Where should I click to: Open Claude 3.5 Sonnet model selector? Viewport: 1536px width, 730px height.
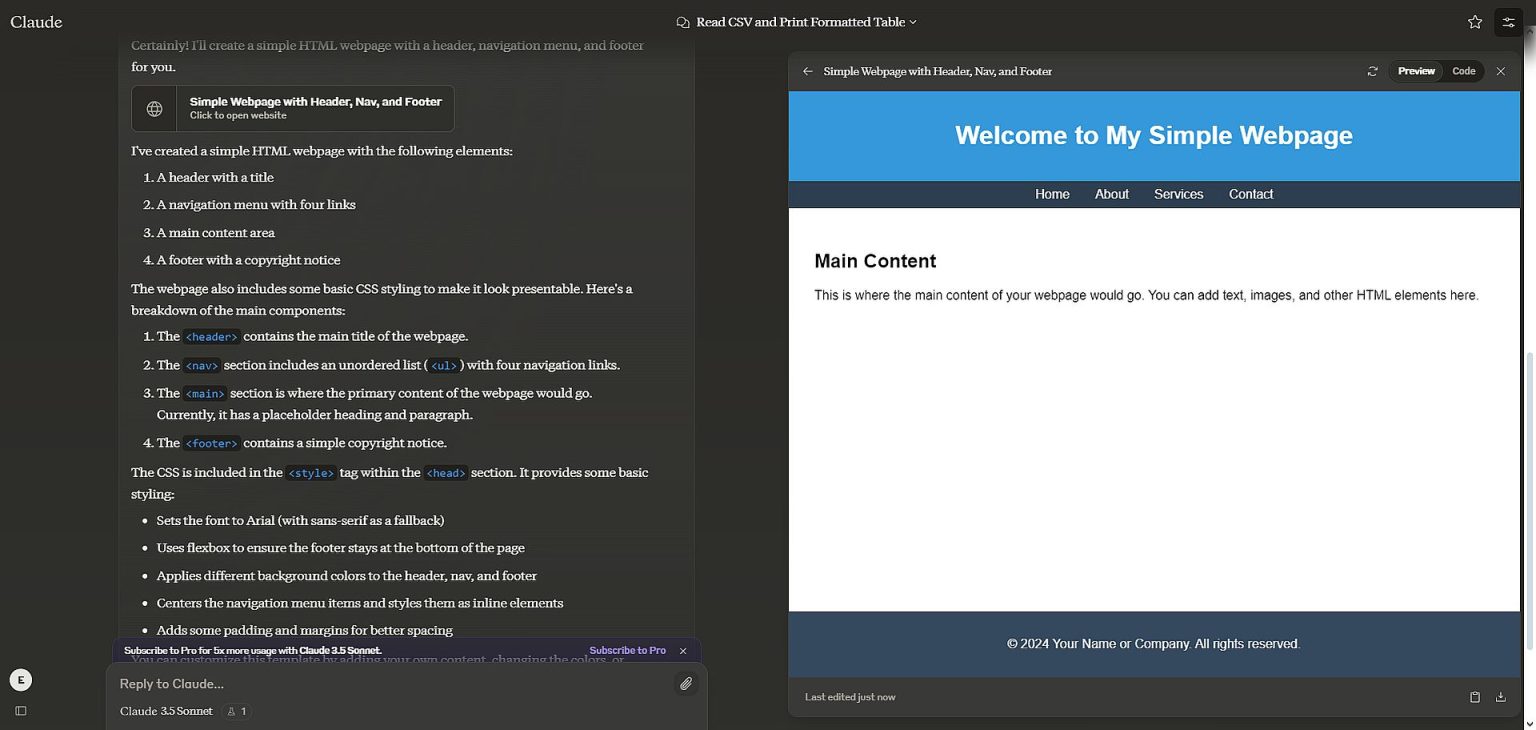click(166, 711)
